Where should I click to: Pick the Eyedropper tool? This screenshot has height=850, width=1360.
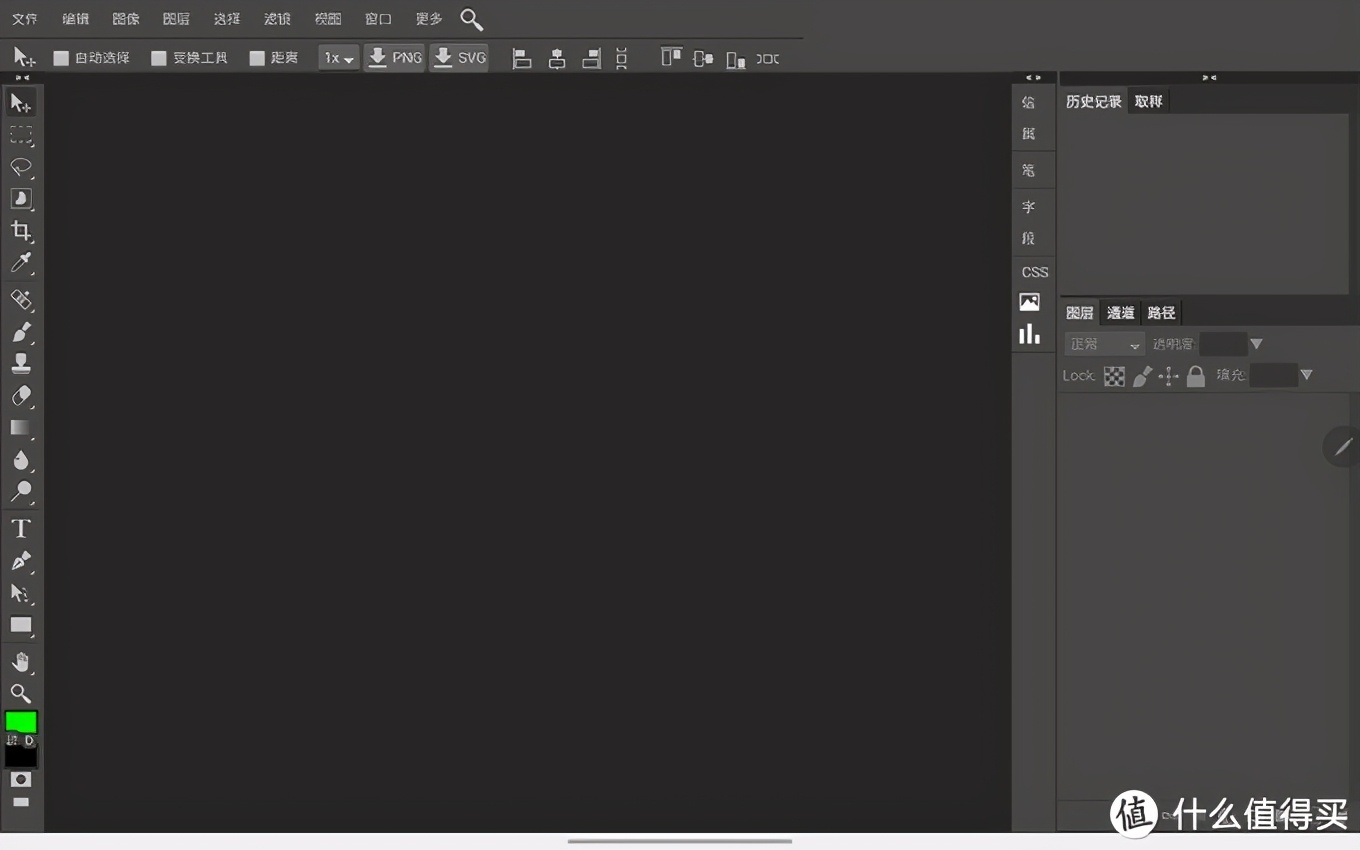pyautogui.click(x=21, y=263)
